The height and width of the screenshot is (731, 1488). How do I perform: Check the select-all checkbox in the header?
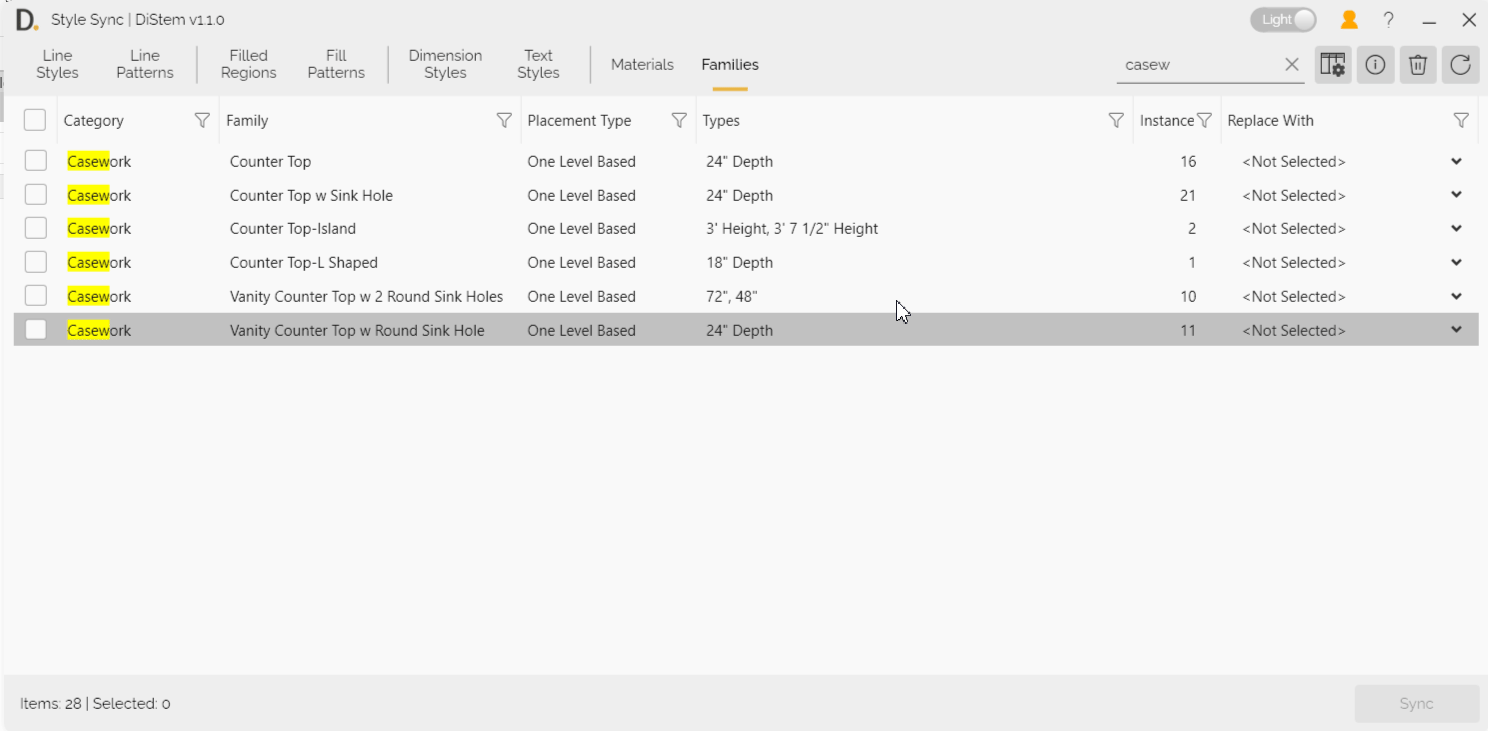[35, 119]
